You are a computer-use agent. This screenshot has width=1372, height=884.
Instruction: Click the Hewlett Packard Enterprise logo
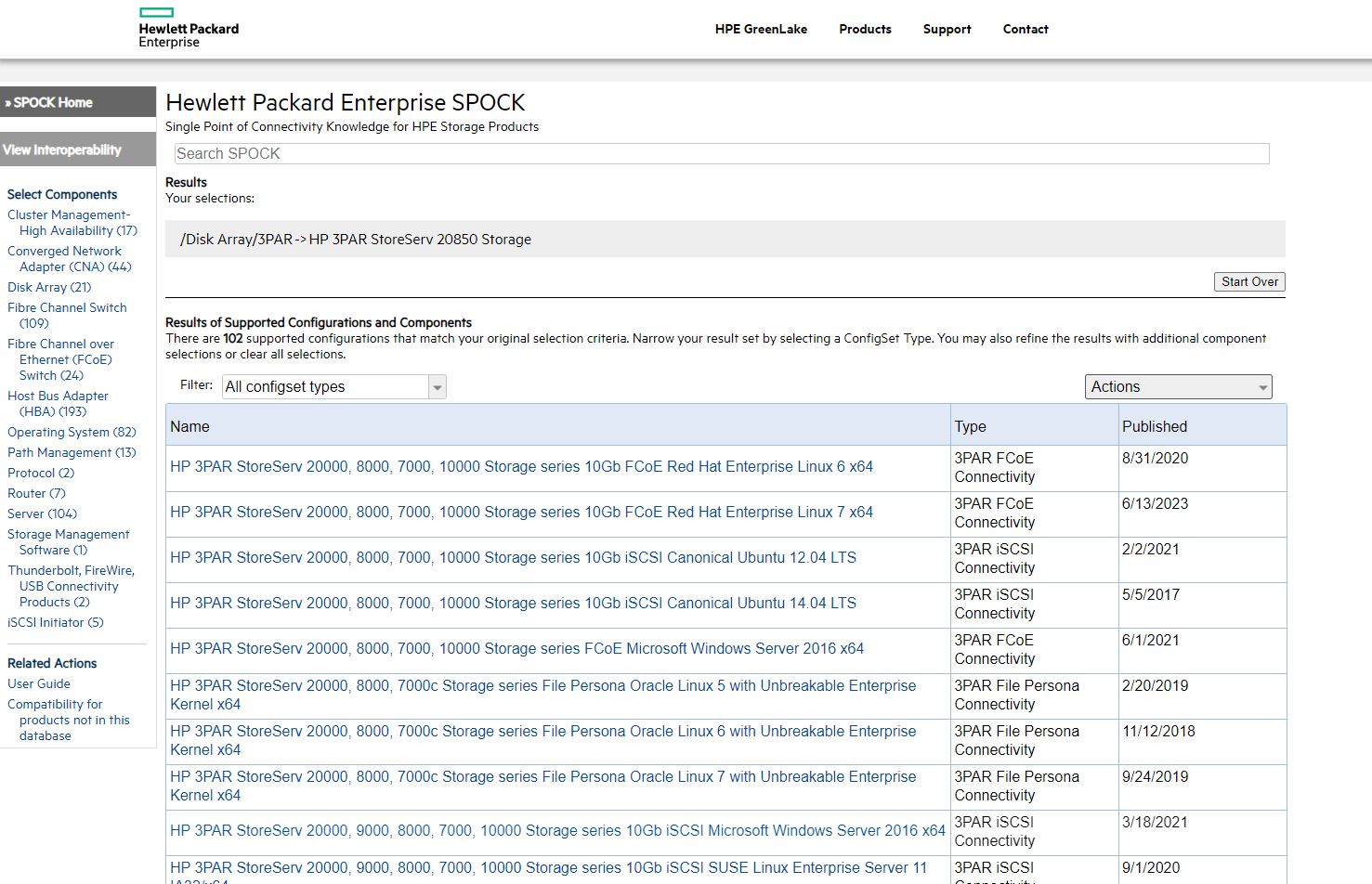pos(189,28)
